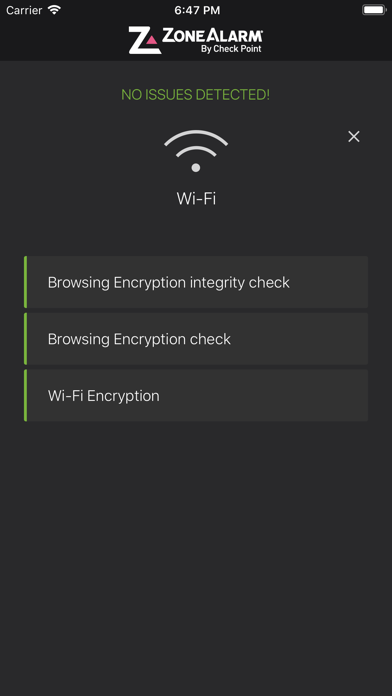Tap the Wi-Fi label under the signal icon

click(x=196, y=198)
